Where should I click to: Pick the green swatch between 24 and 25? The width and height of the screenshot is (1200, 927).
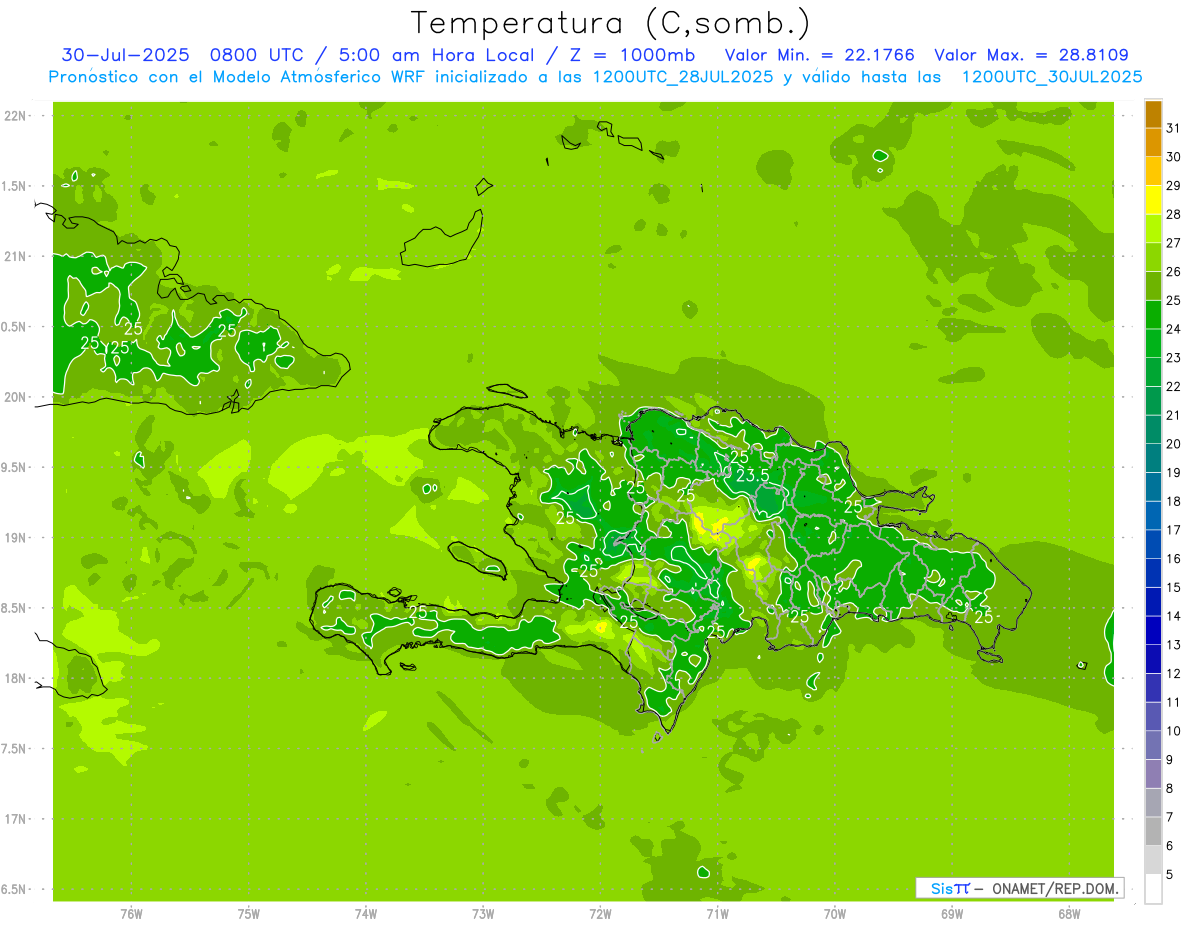pyautogui.click(x=1153, y=315)
